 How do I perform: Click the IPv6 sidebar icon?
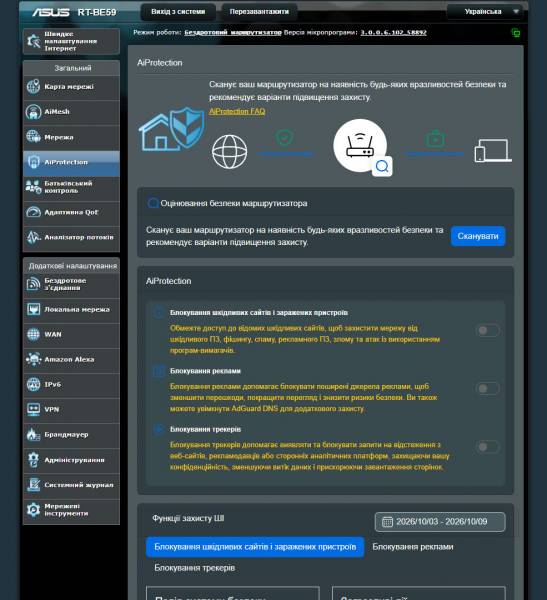point(33,384)
